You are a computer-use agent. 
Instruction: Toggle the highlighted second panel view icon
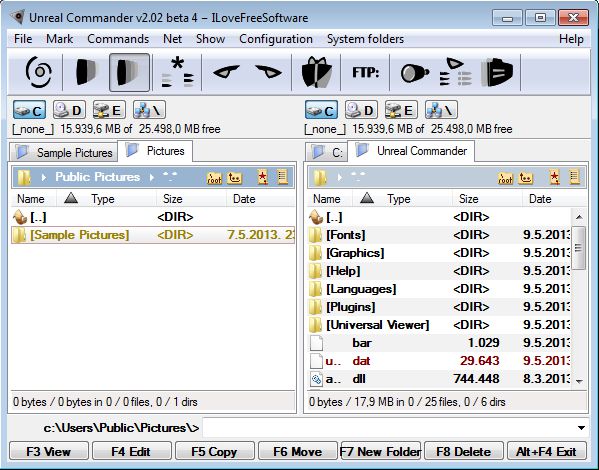coord(129,72)
